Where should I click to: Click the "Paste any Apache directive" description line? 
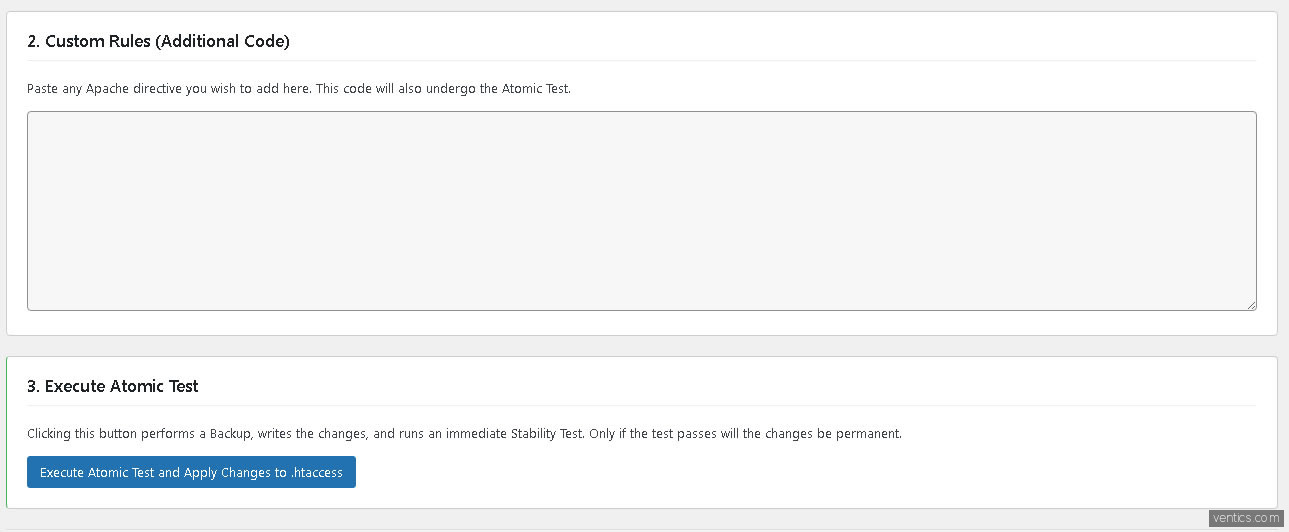tap(298, 88)
